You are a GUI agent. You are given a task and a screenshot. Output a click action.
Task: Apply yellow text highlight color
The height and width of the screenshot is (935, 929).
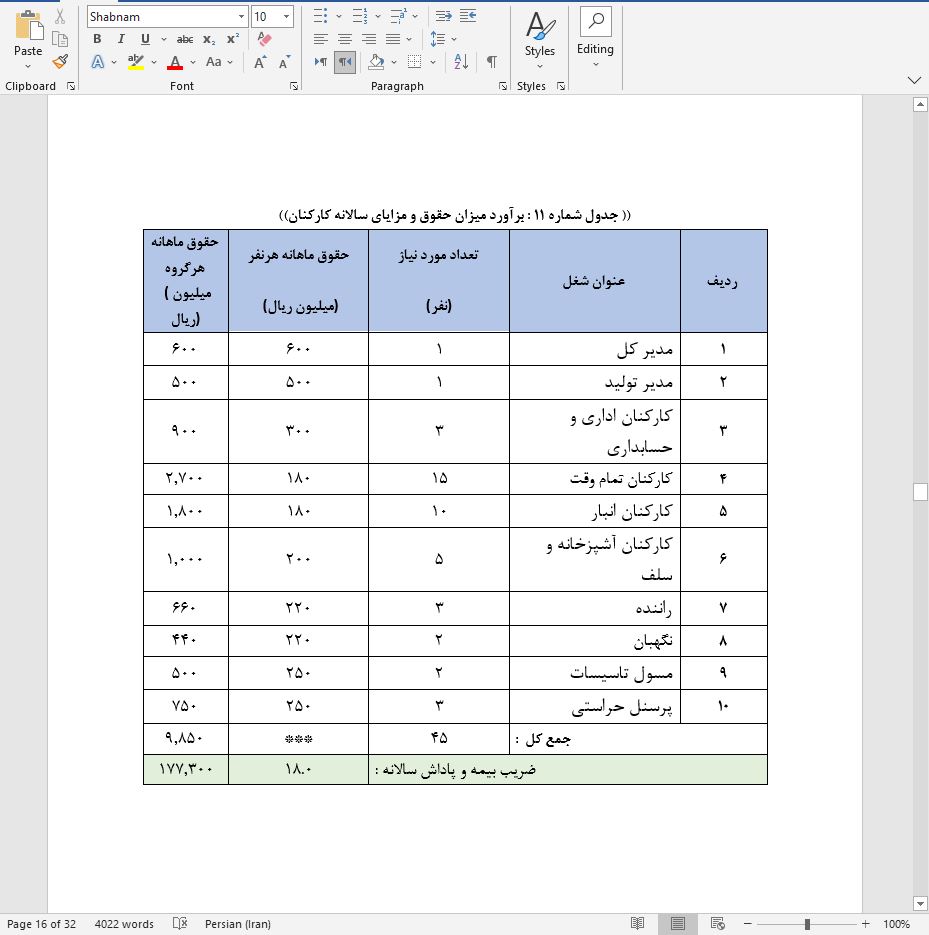136,61
